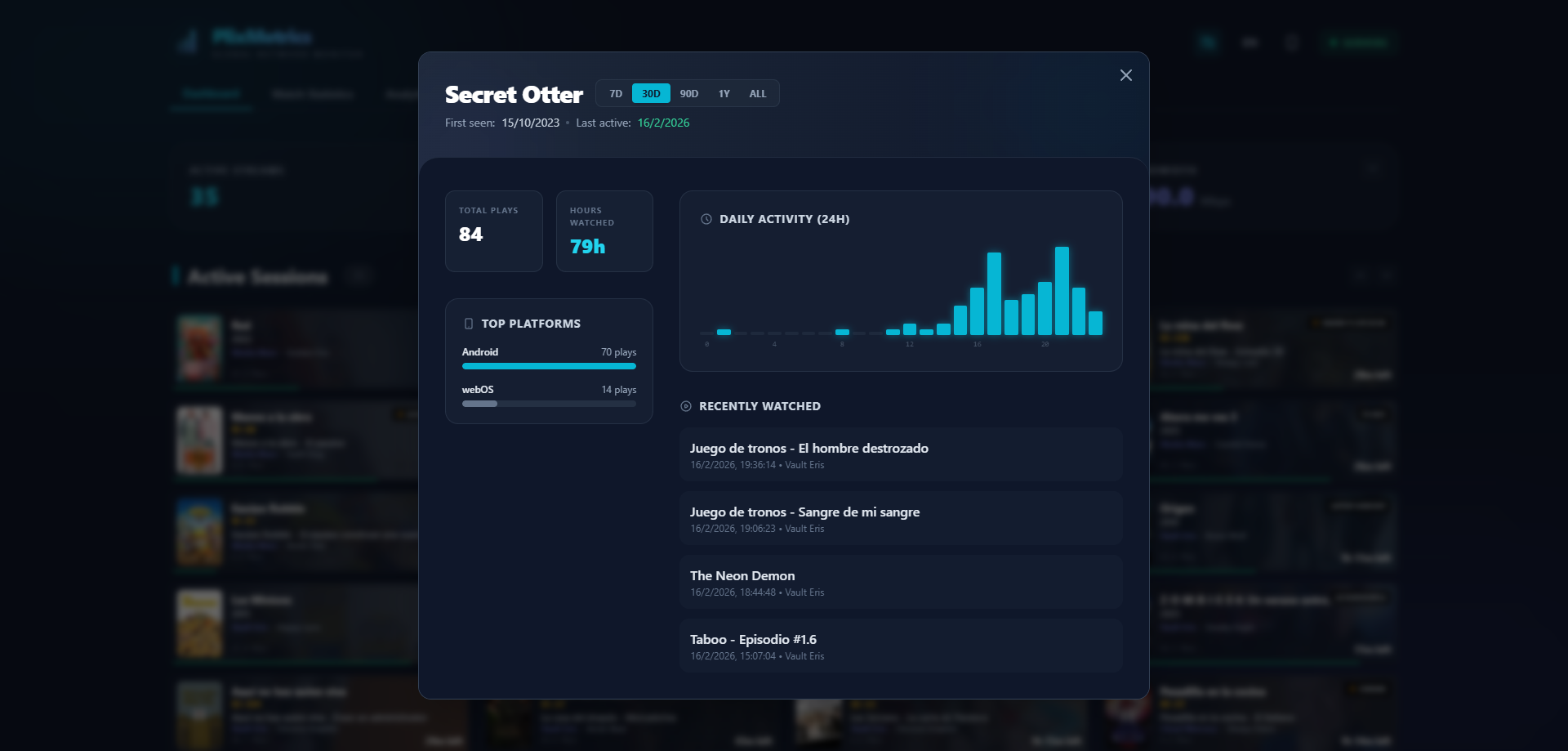Open Taboo - Episodio #1.6 entry
The width and height of the screenshot is (1568, 751).
click(901, 646)
